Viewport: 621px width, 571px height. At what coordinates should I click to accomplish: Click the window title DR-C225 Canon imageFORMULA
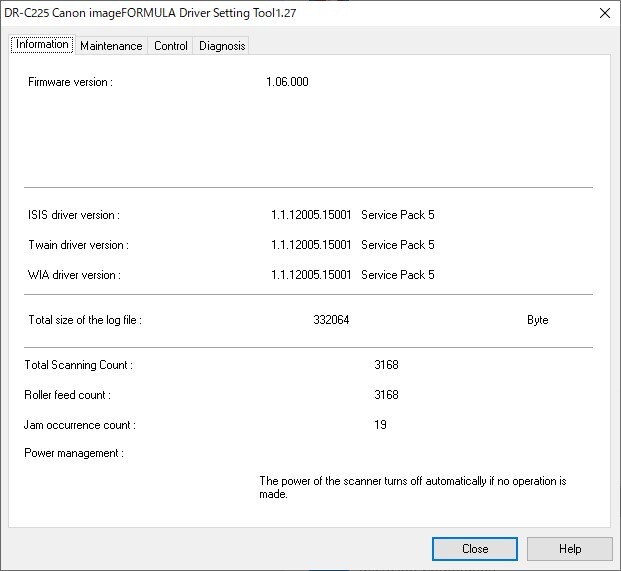tap(150, 13)
